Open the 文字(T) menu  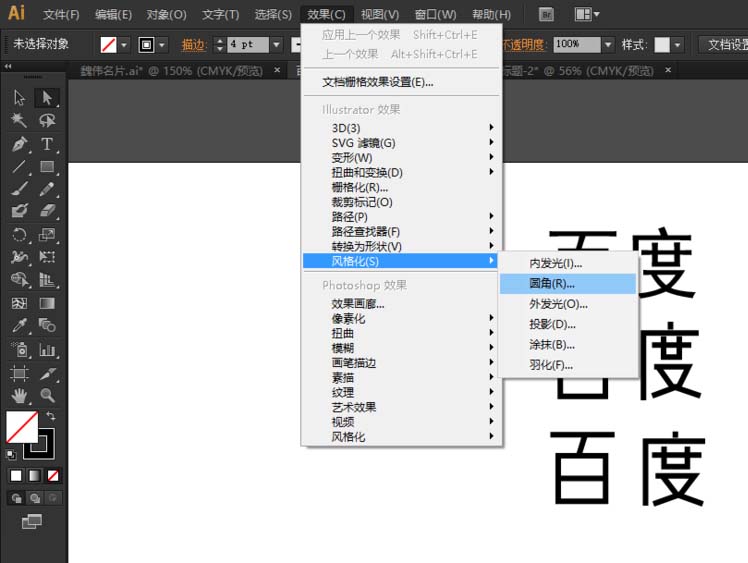[x=220, y=14]
